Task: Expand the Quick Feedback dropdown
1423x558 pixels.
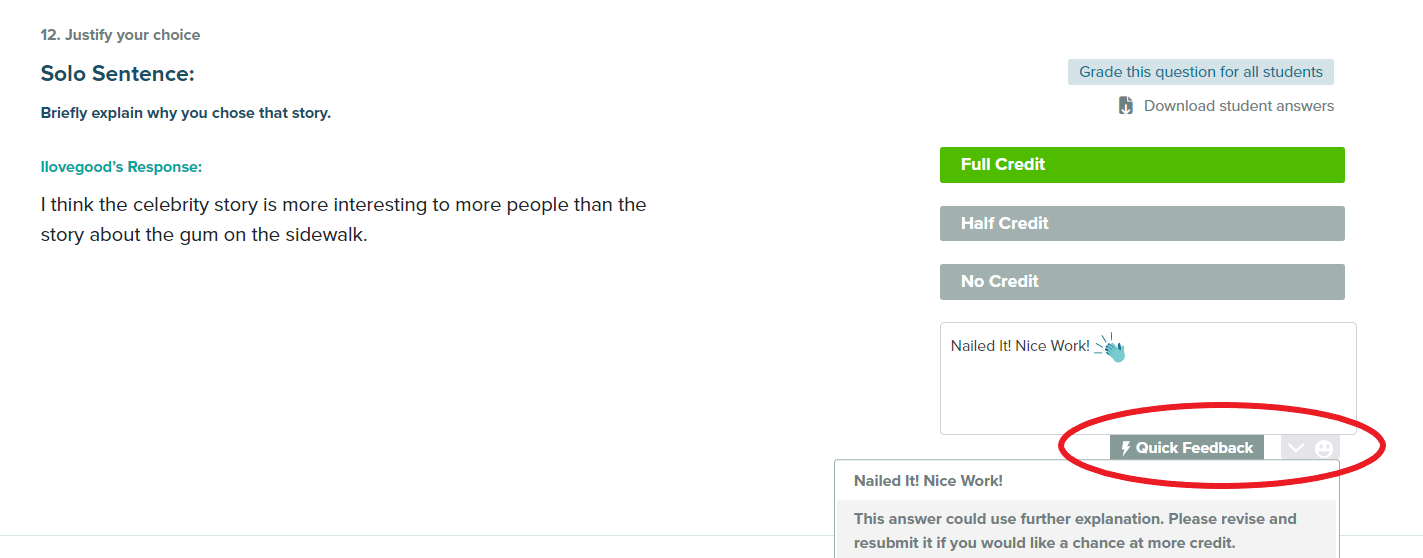Action: point(1187,448)
